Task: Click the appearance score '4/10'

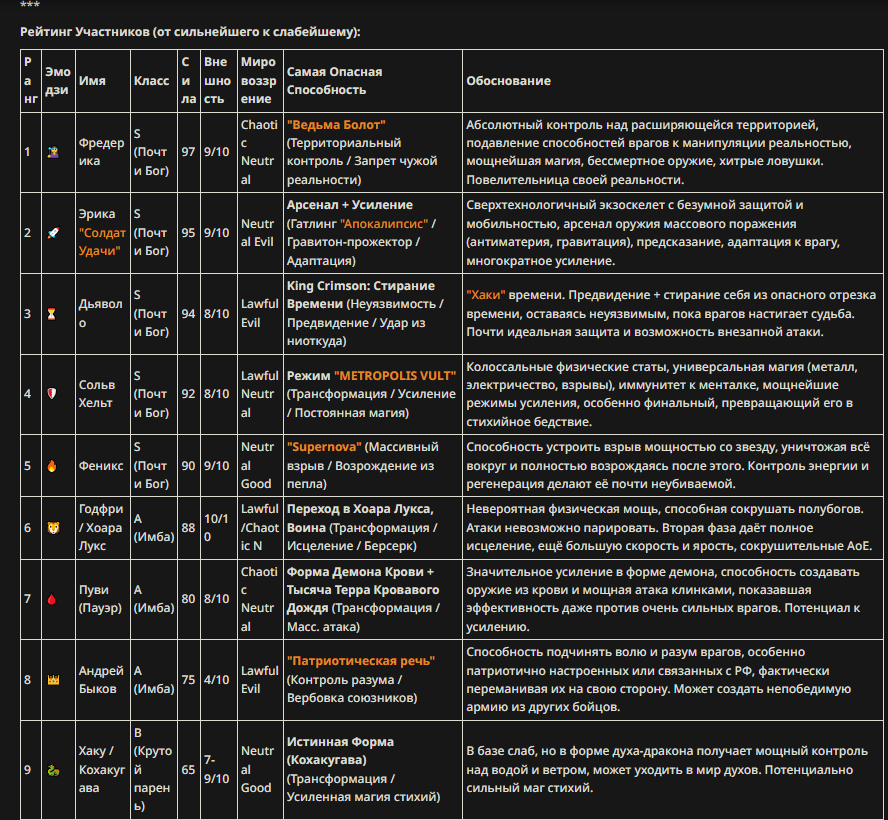Action: coord(216,680)
